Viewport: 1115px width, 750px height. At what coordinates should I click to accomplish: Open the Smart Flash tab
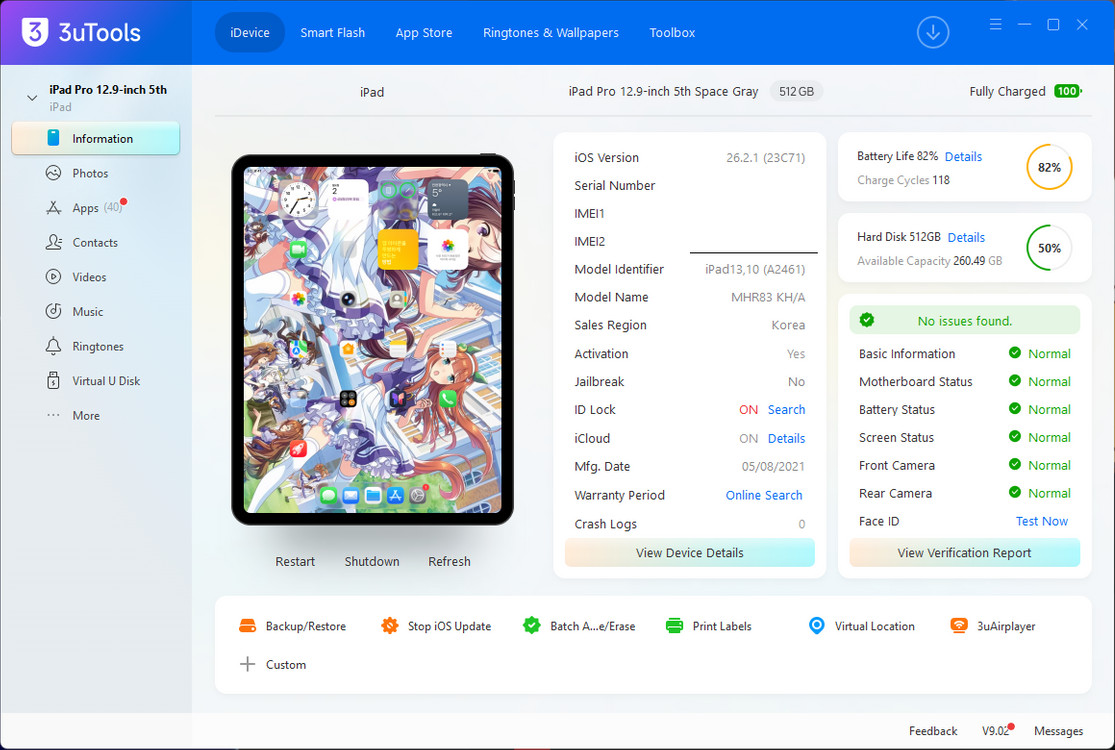(x=332, y=32)
